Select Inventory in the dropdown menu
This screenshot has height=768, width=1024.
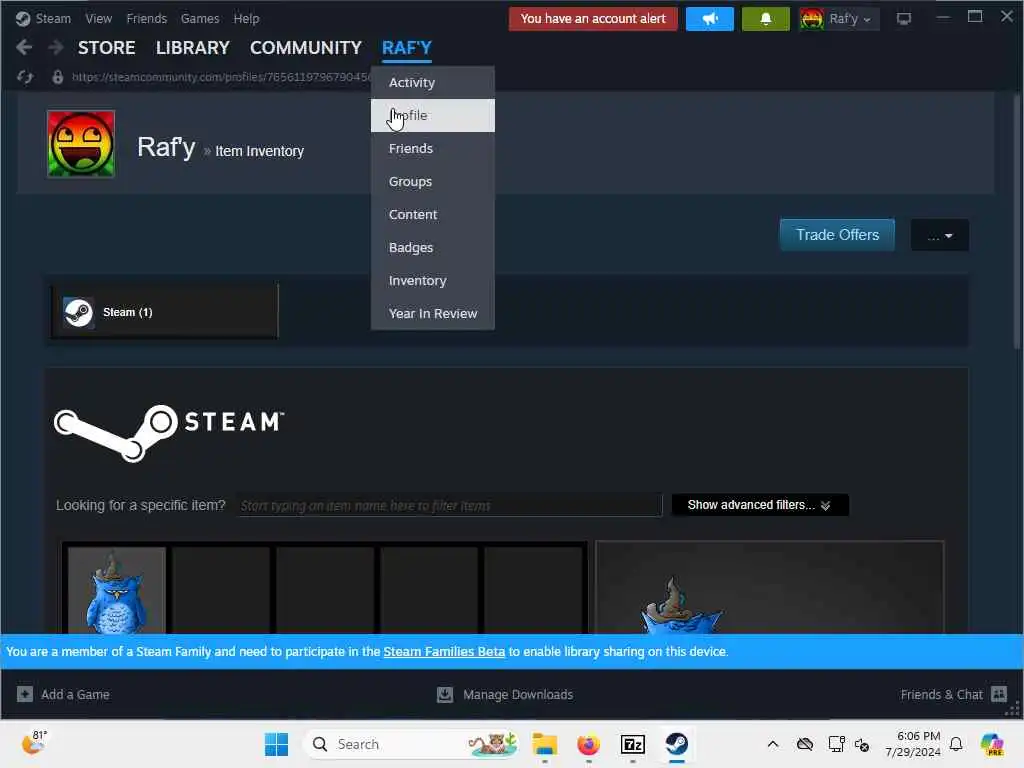coord(432,281)
